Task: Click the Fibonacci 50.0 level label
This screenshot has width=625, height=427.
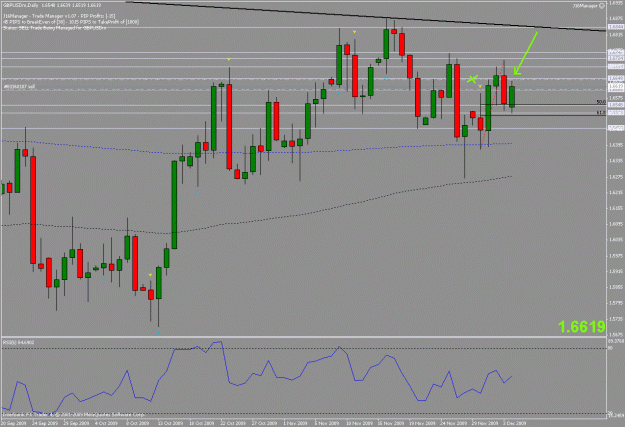Action: [x=601, y=102]
